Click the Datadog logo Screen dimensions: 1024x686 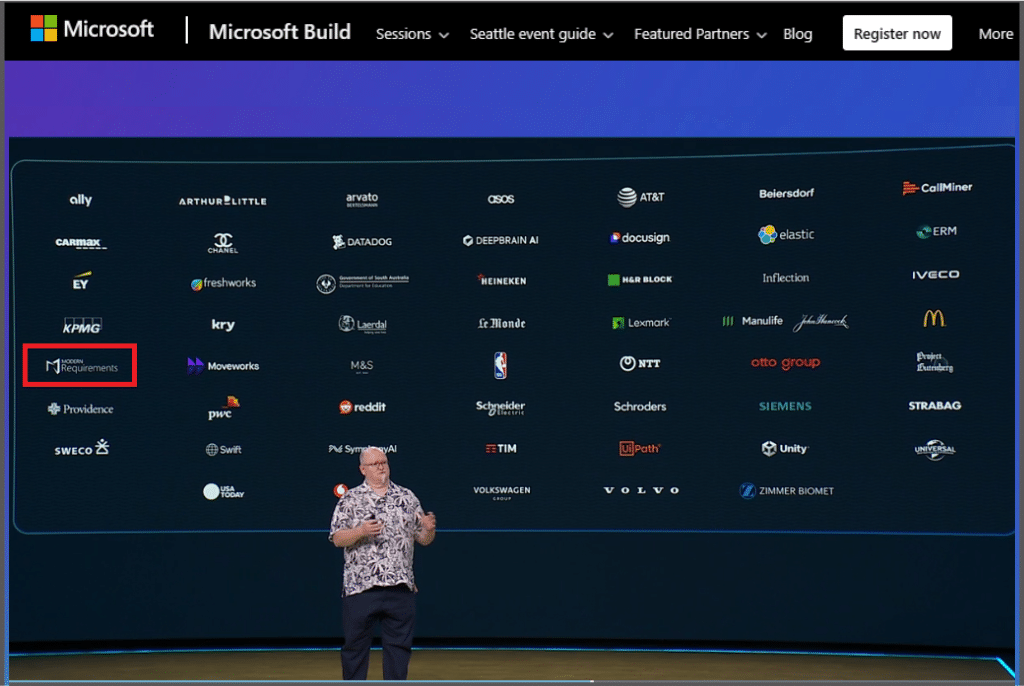pos(362,242)
